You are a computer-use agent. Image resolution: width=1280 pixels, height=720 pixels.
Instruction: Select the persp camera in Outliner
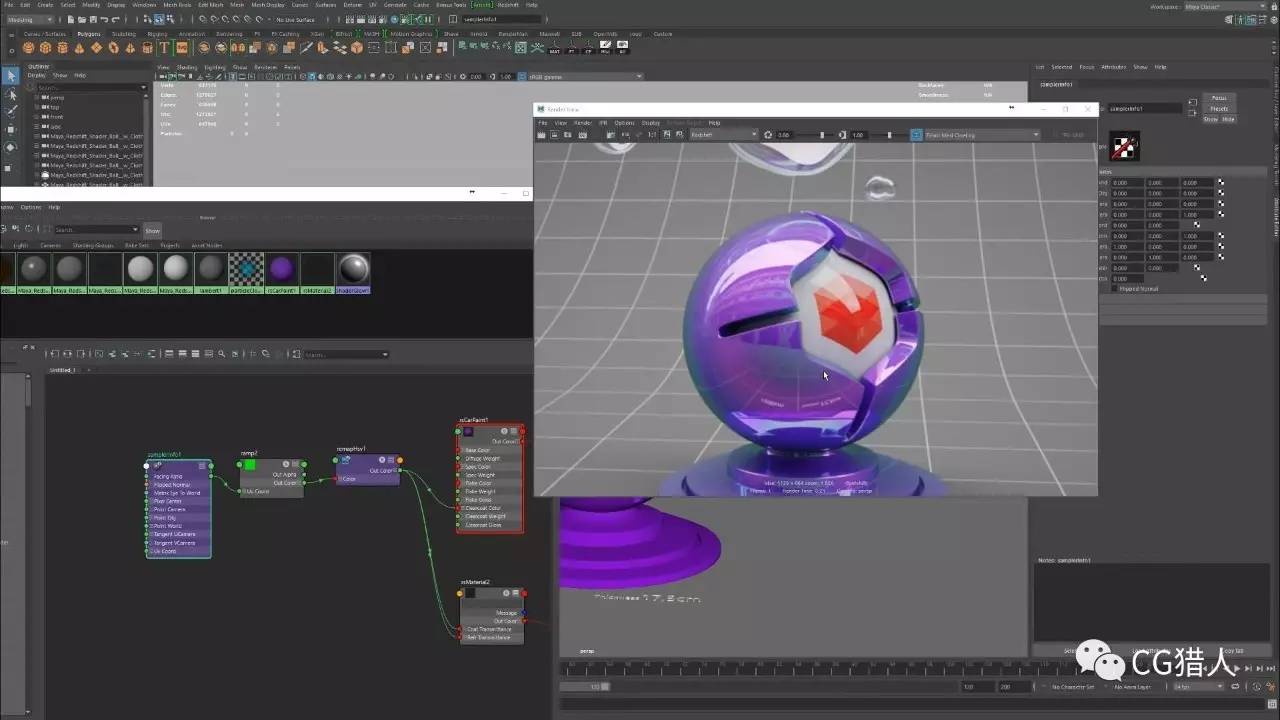click(56, 98)
